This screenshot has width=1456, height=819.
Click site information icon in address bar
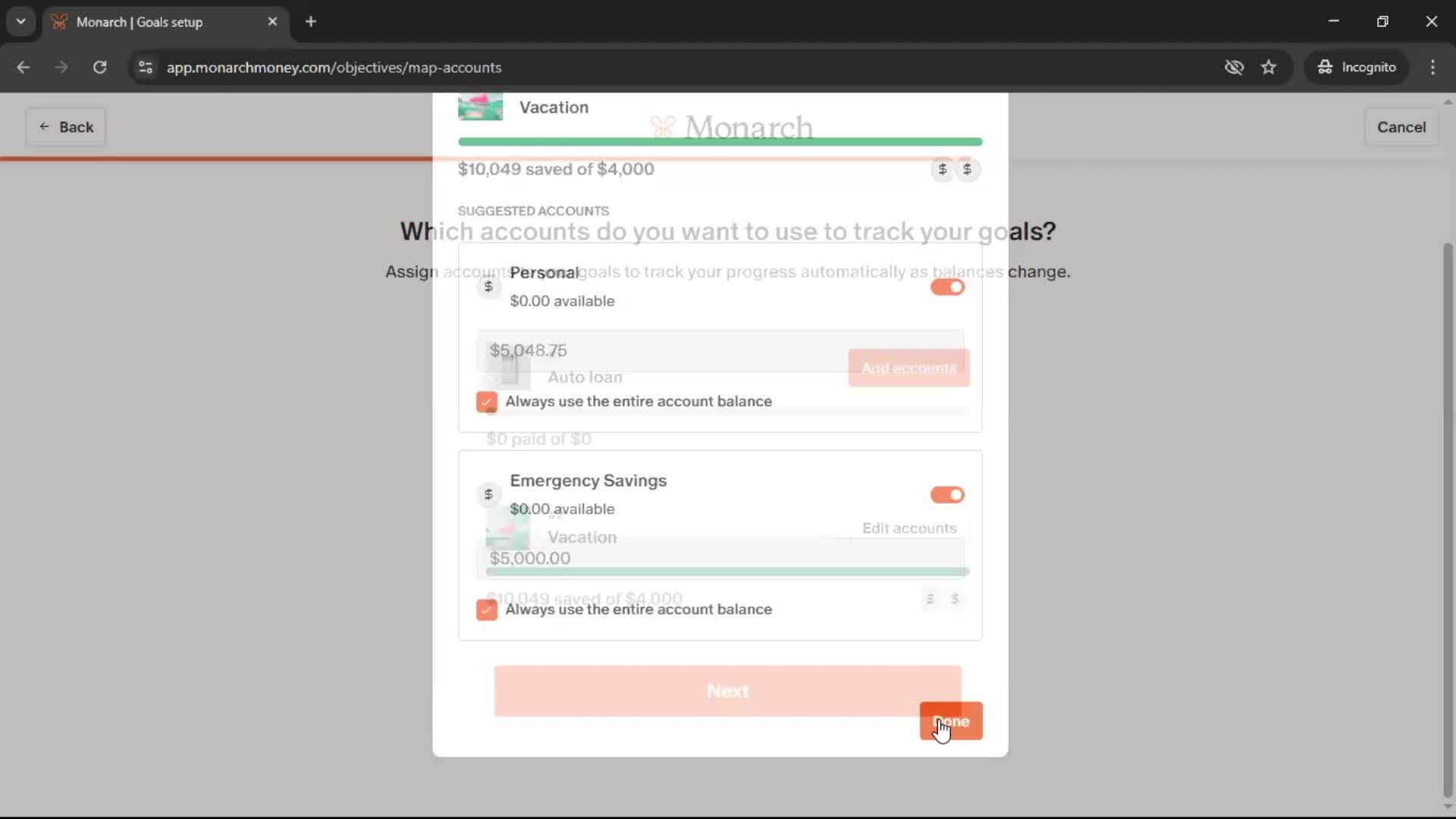click(x=146, y=67)
